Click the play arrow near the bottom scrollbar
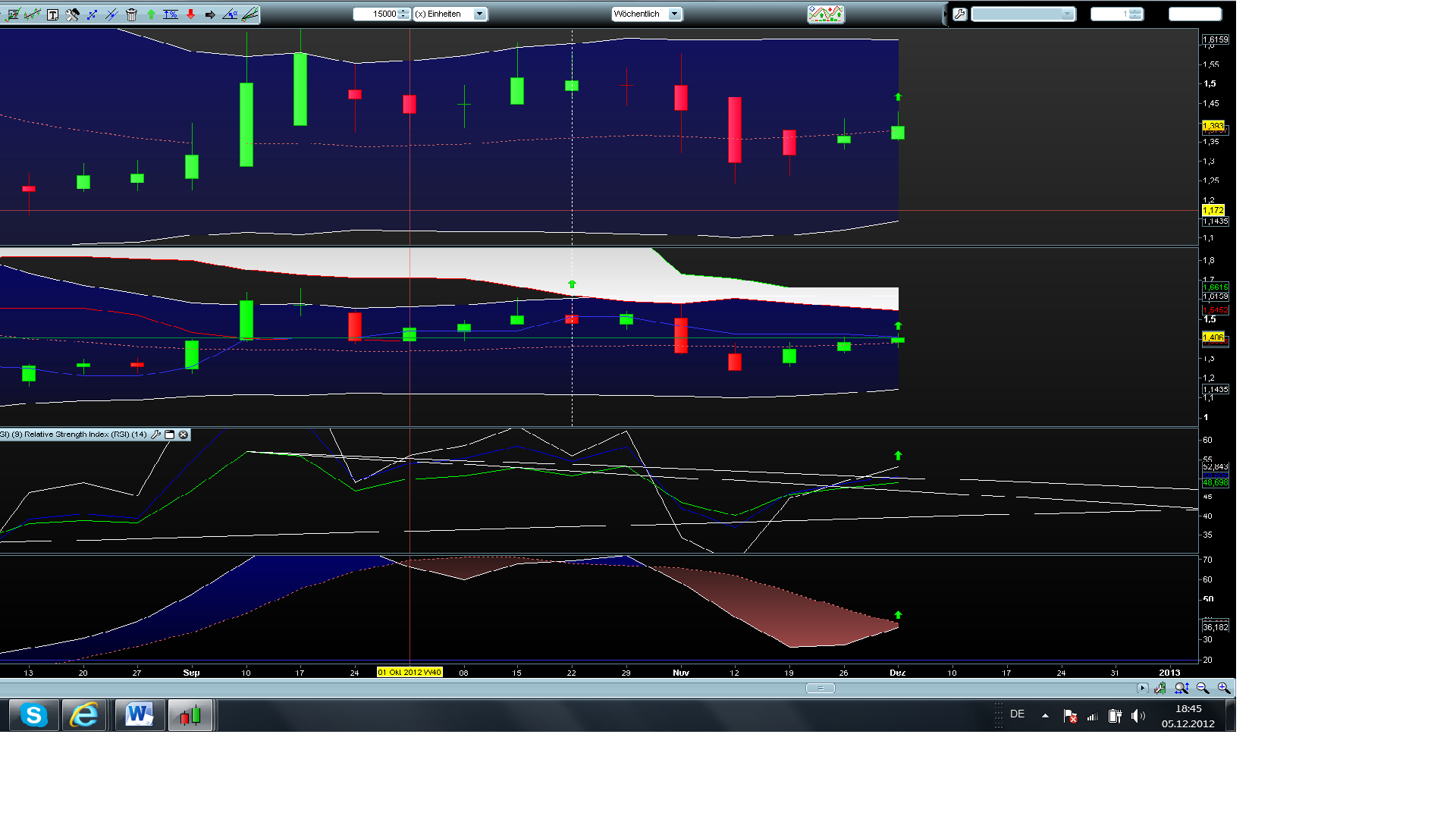The height and width of the screenshot is (819, 1456). pyautogui.click(x=1142, y=688)
